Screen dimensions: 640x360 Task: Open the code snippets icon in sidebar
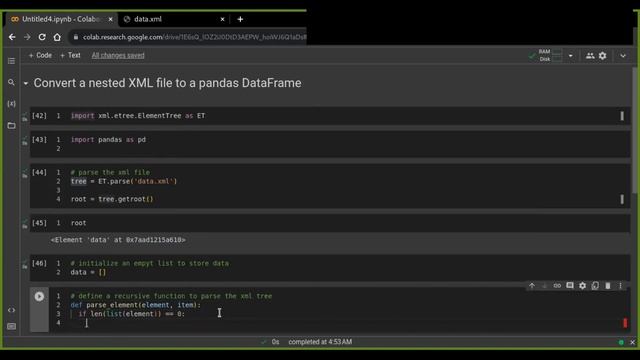coord(11,310)
